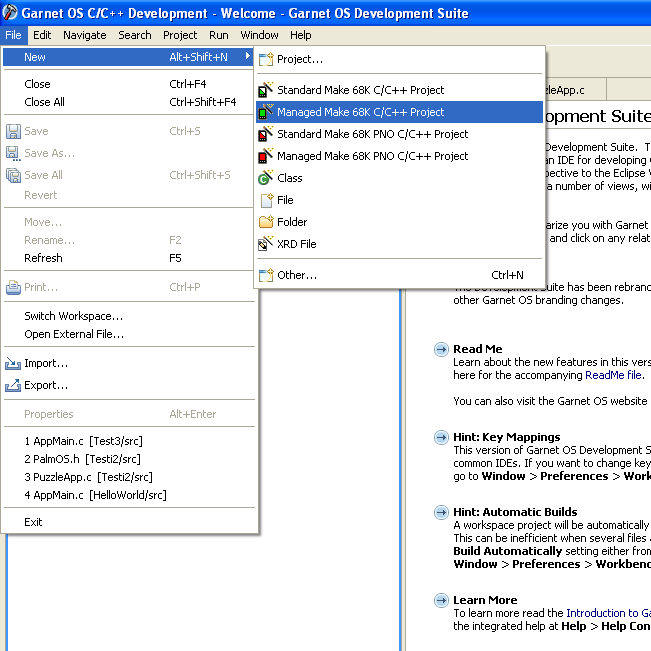Image resolution: width=651 pixels, height=651 pixels.
Task: Click the Import icon in File menu
Action: click(13, 363)
